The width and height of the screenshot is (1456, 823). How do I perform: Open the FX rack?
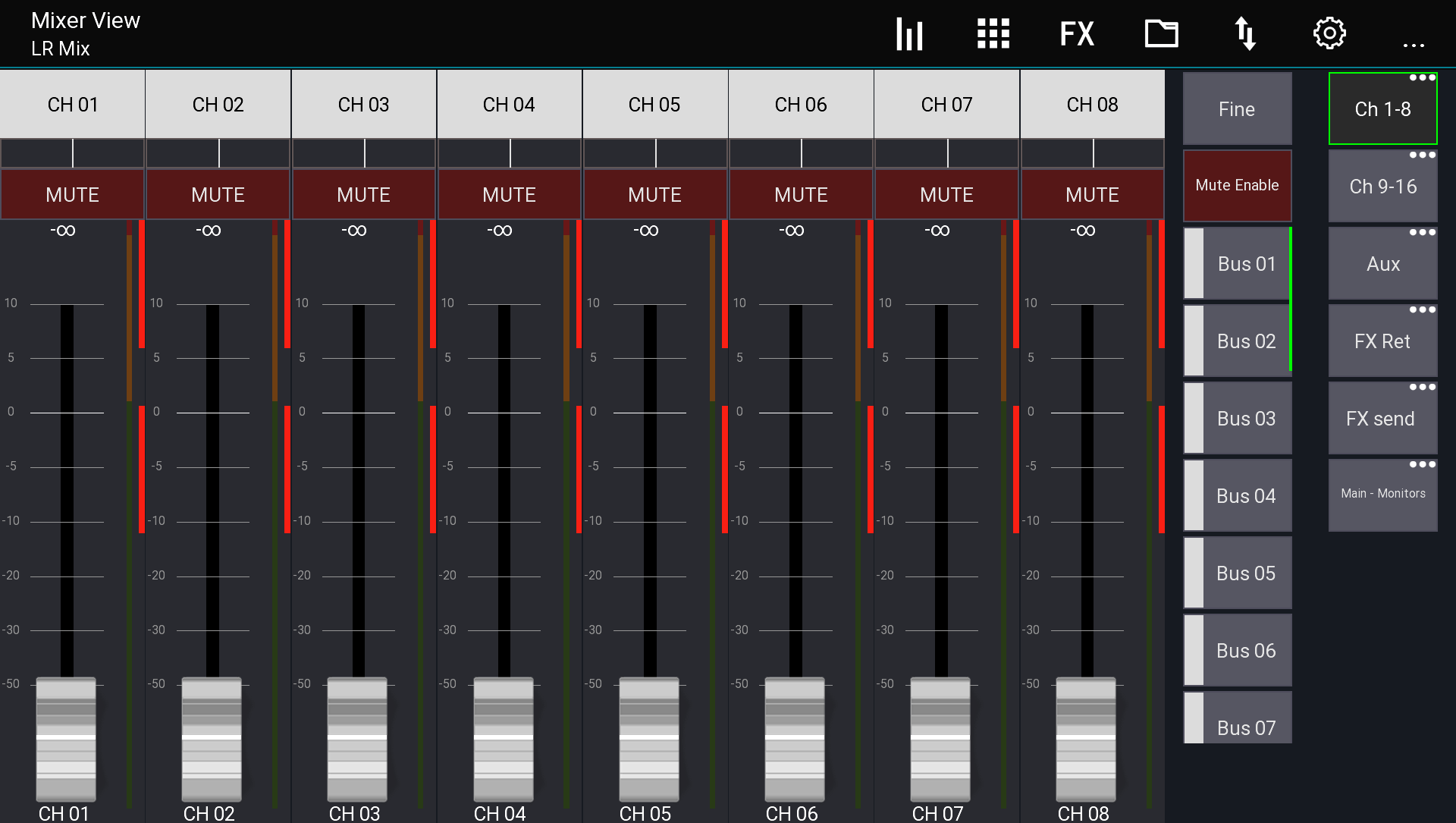click(1076, 33)
